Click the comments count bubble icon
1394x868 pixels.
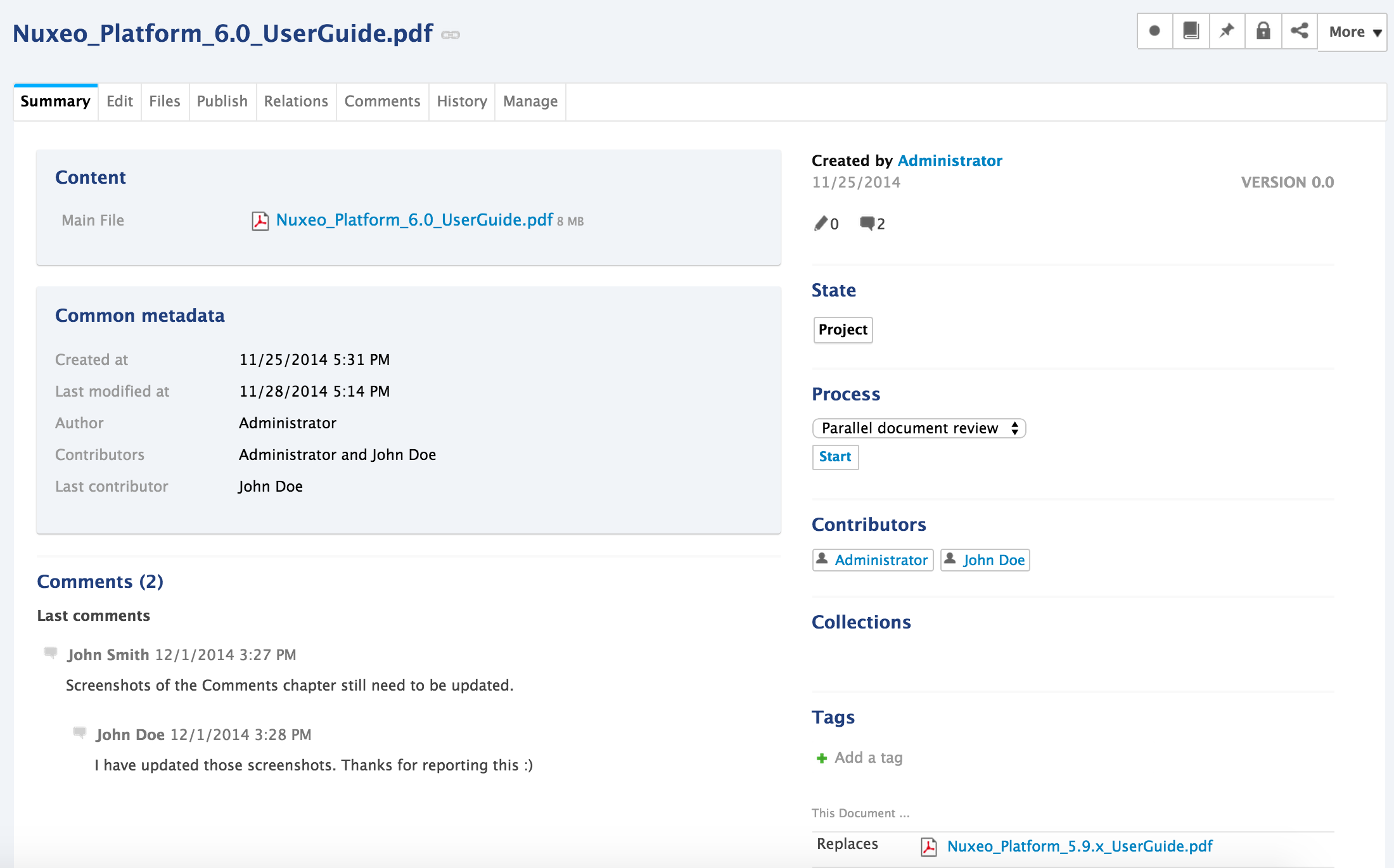coord(867,223)
